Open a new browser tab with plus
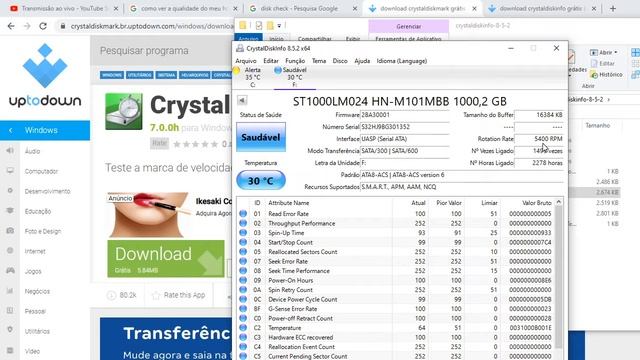Viewport: 640px width, 360px height. 613,9
